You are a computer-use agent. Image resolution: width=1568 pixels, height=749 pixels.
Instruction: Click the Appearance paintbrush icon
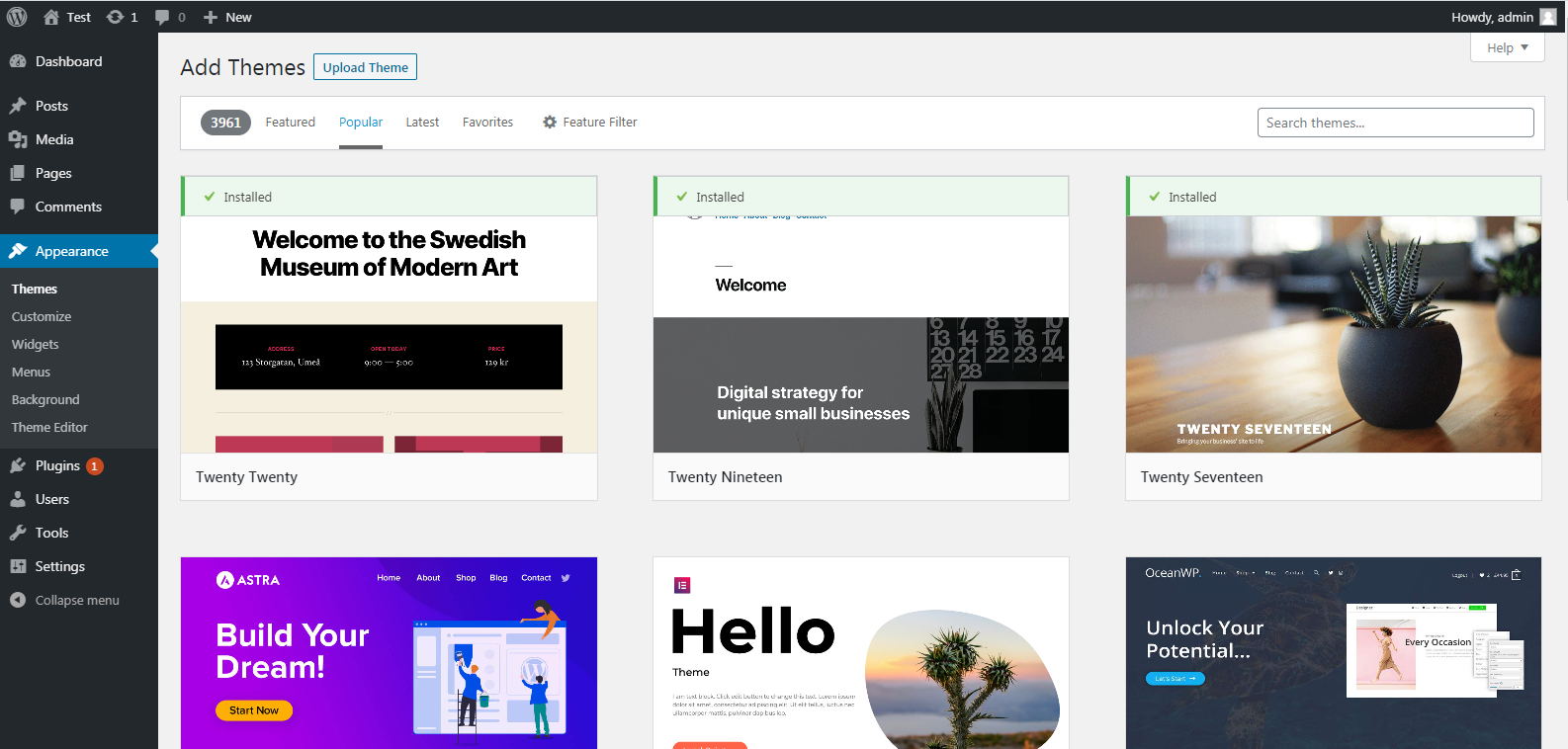pyautogui.click(x=18, y=251)
